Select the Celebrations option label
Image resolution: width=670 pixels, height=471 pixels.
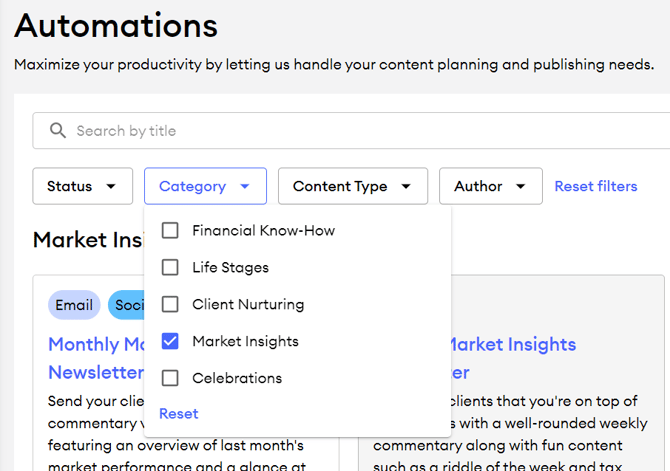[237, 378]
